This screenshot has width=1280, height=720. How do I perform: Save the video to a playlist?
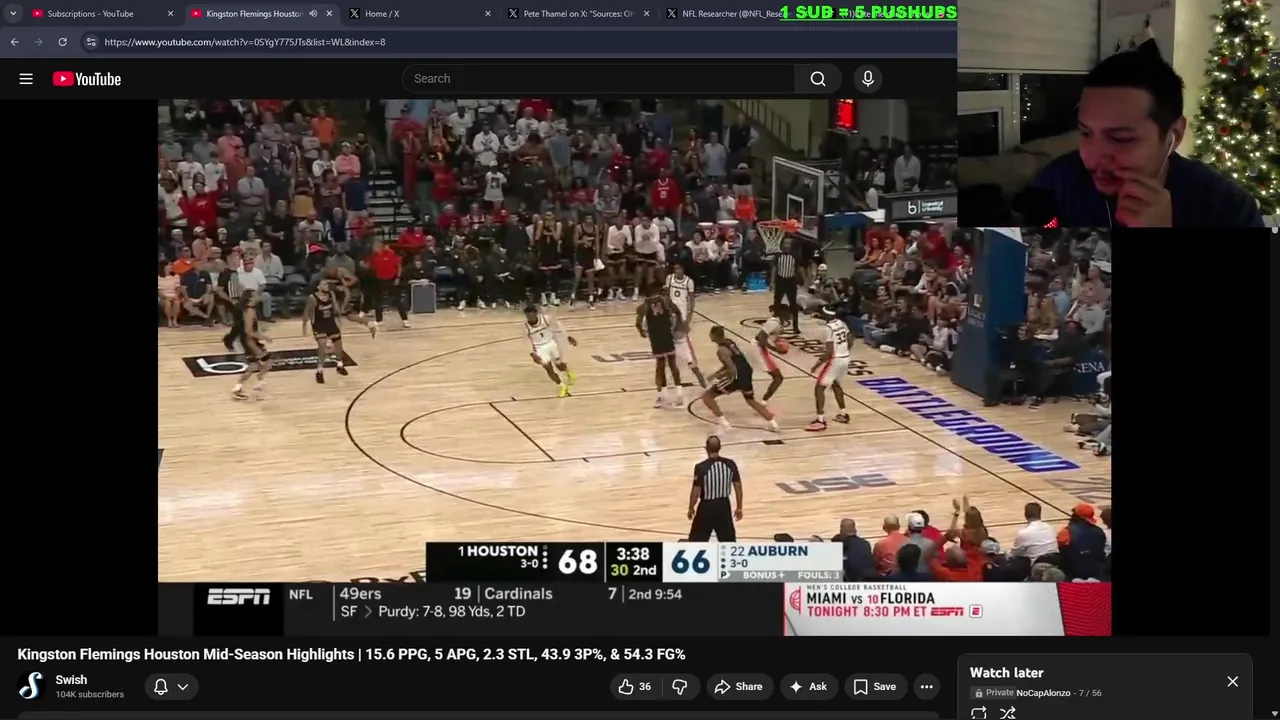[875, 686]
